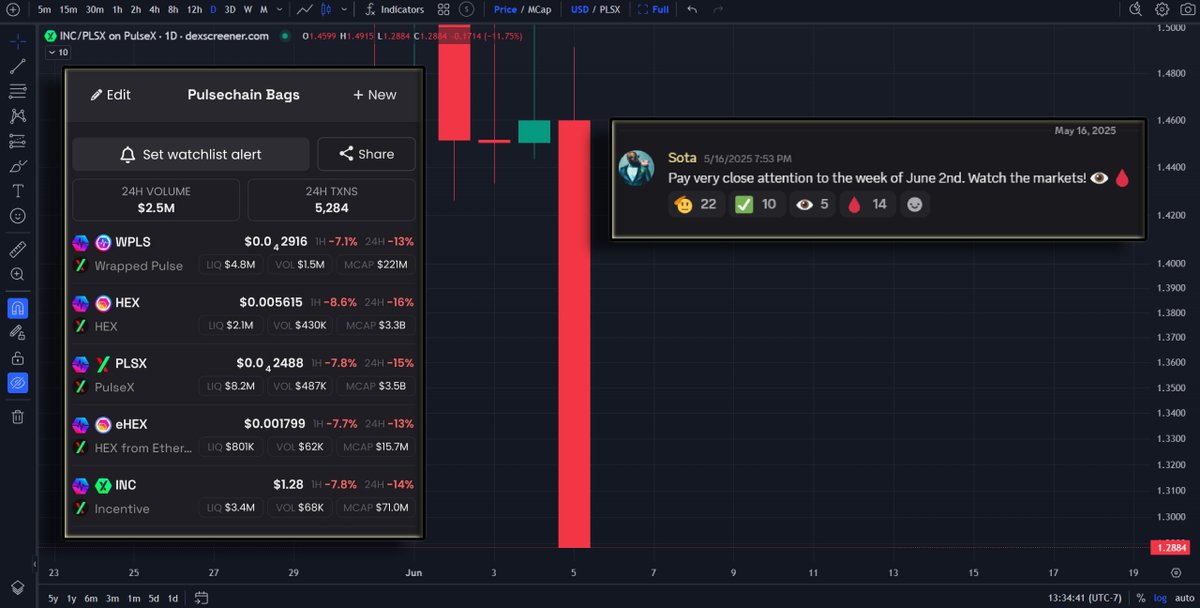This screenshot has width=1200, height=608.
Task: Open the indicator templates grid icon
Action: tap(444, 9)
